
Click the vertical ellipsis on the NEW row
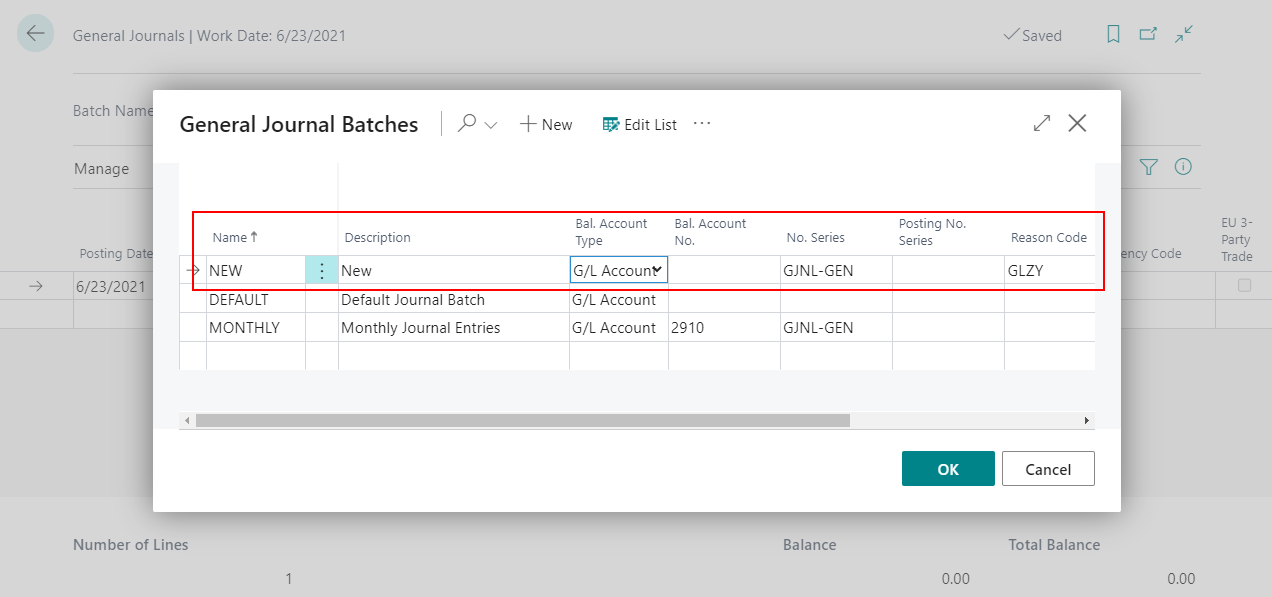tap(321, 270)
